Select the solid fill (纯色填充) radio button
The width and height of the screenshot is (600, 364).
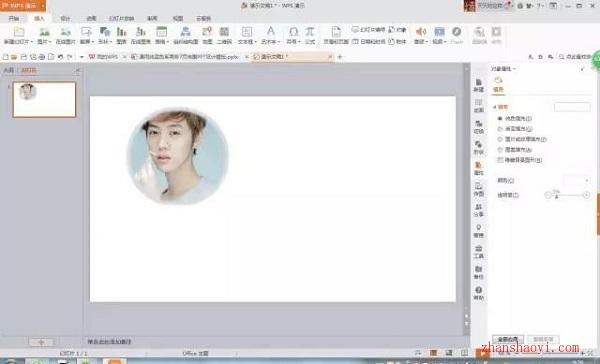click(500, 119)
